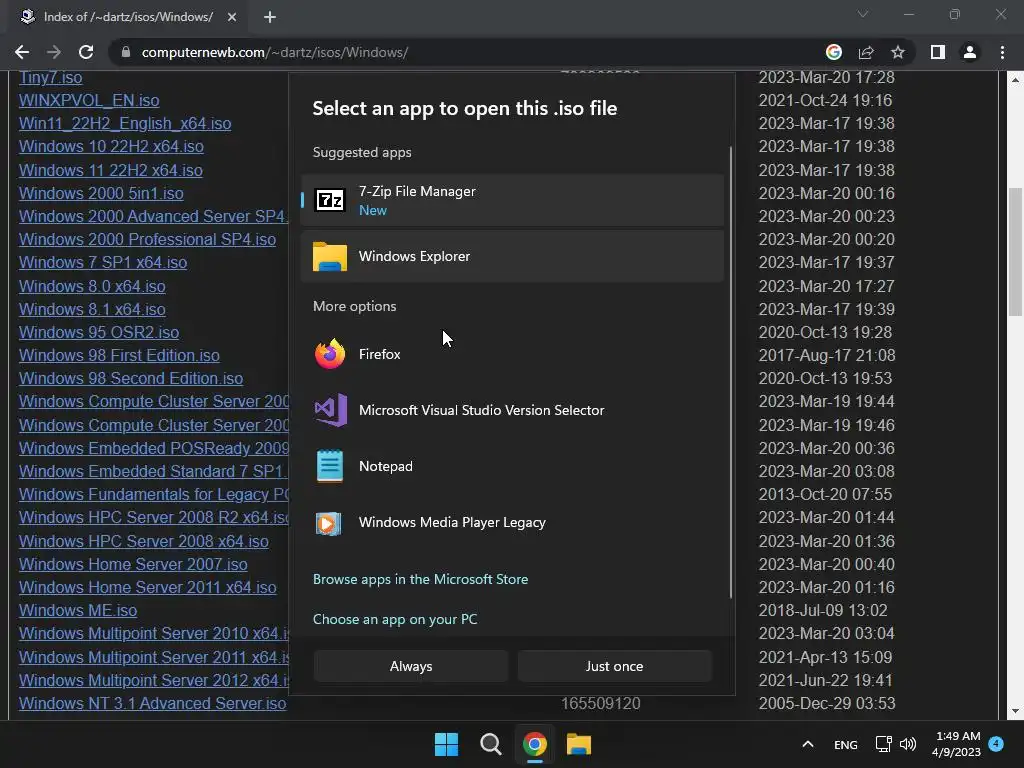Open Chrome side panel

[938, 52]
